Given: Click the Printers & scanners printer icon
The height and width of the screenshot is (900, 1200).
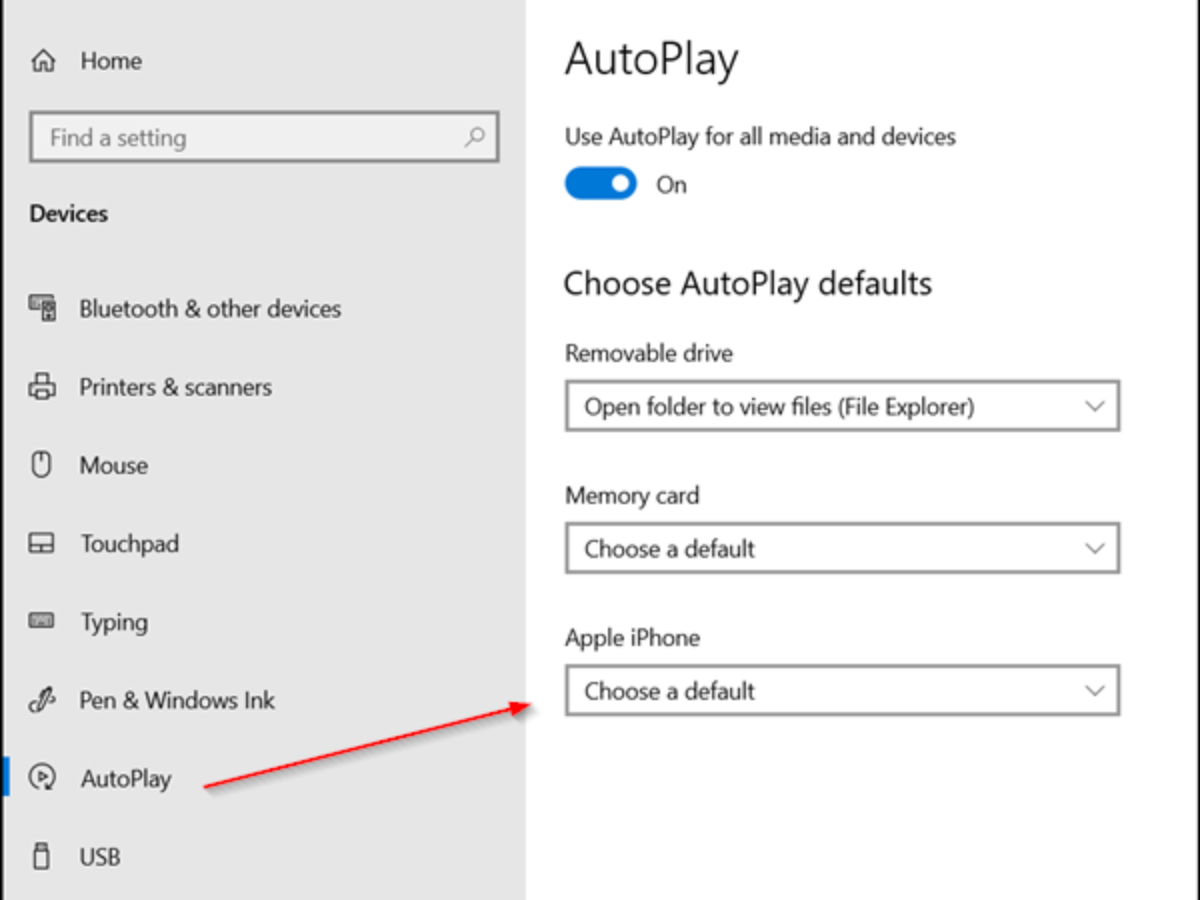Looking at the screenshot, I should coord(42,386).
